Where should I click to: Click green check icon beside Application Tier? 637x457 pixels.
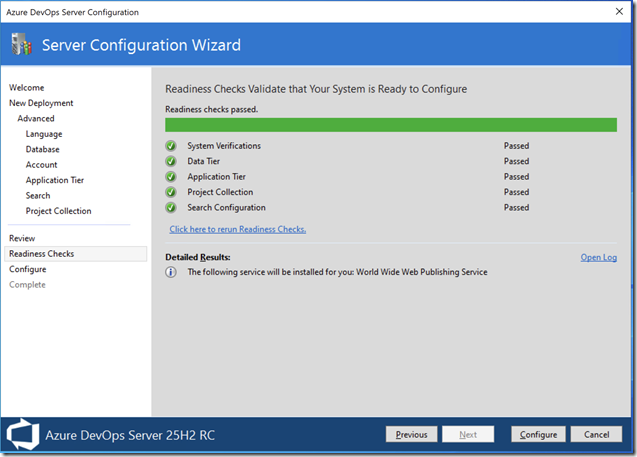coord(171,177)
